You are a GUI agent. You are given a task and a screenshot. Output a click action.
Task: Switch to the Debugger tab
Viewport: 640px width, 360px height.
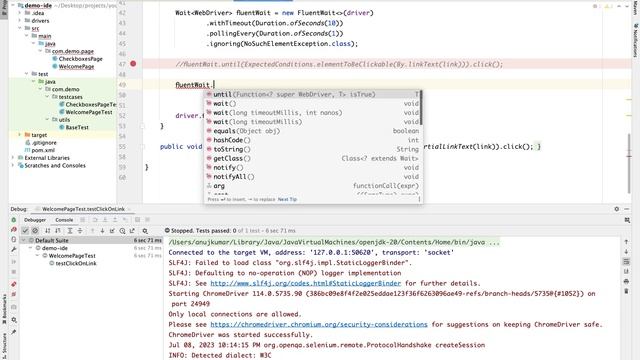coord(35,220)
